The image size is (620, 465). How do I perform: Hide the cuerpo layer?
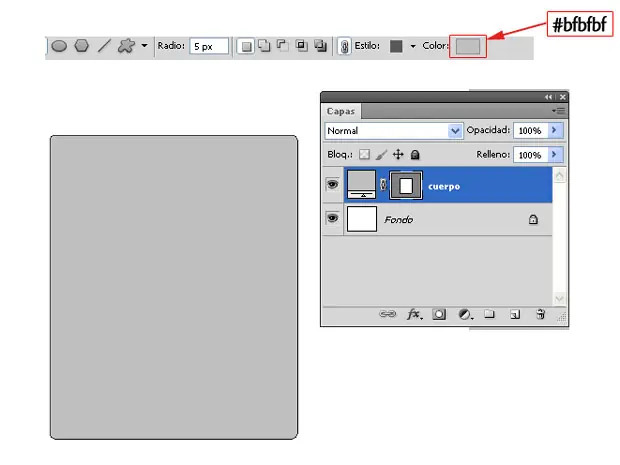point(333,184)
